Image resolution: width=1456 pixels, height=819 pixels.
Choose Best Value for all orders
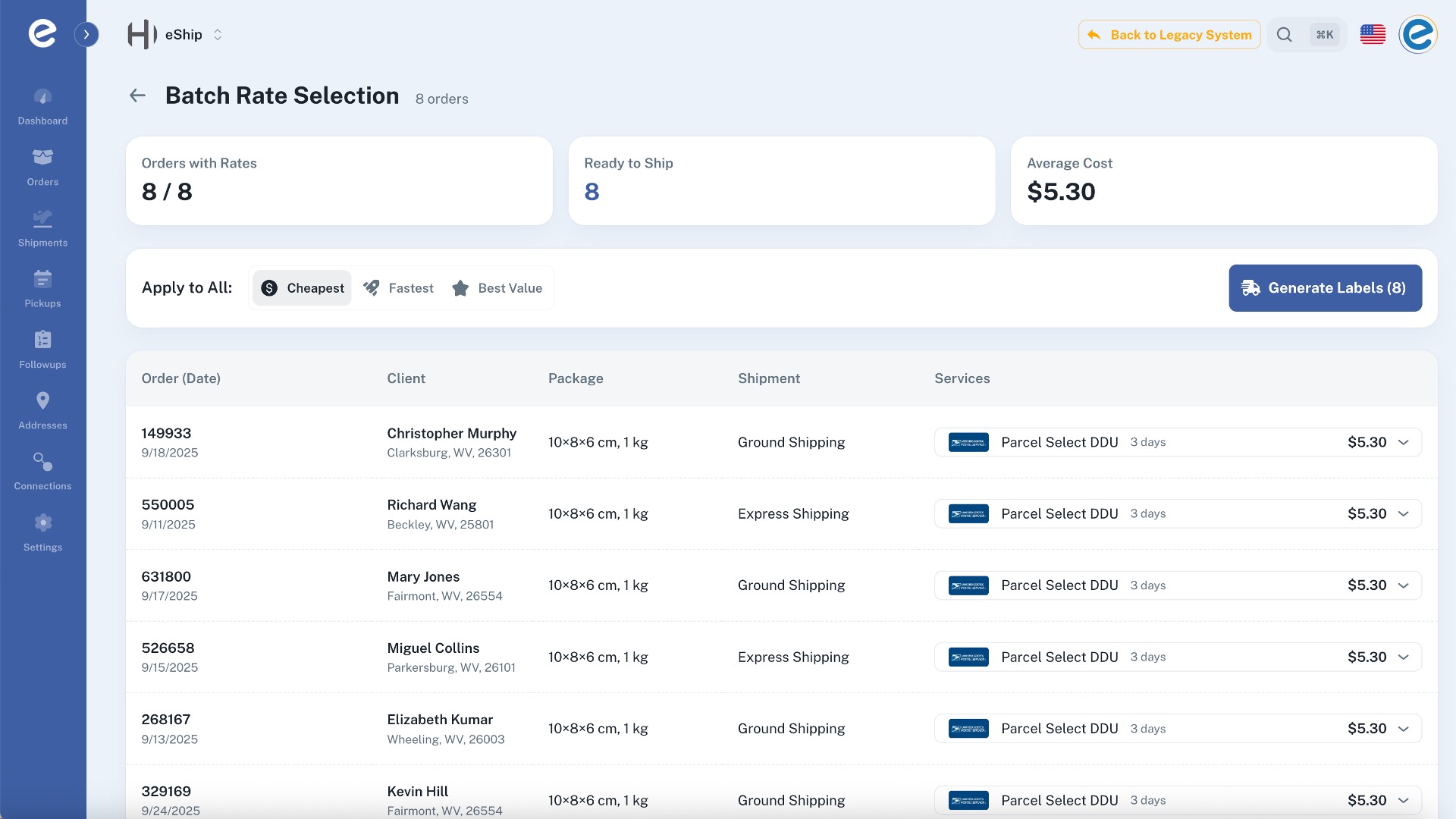[497, 288]
